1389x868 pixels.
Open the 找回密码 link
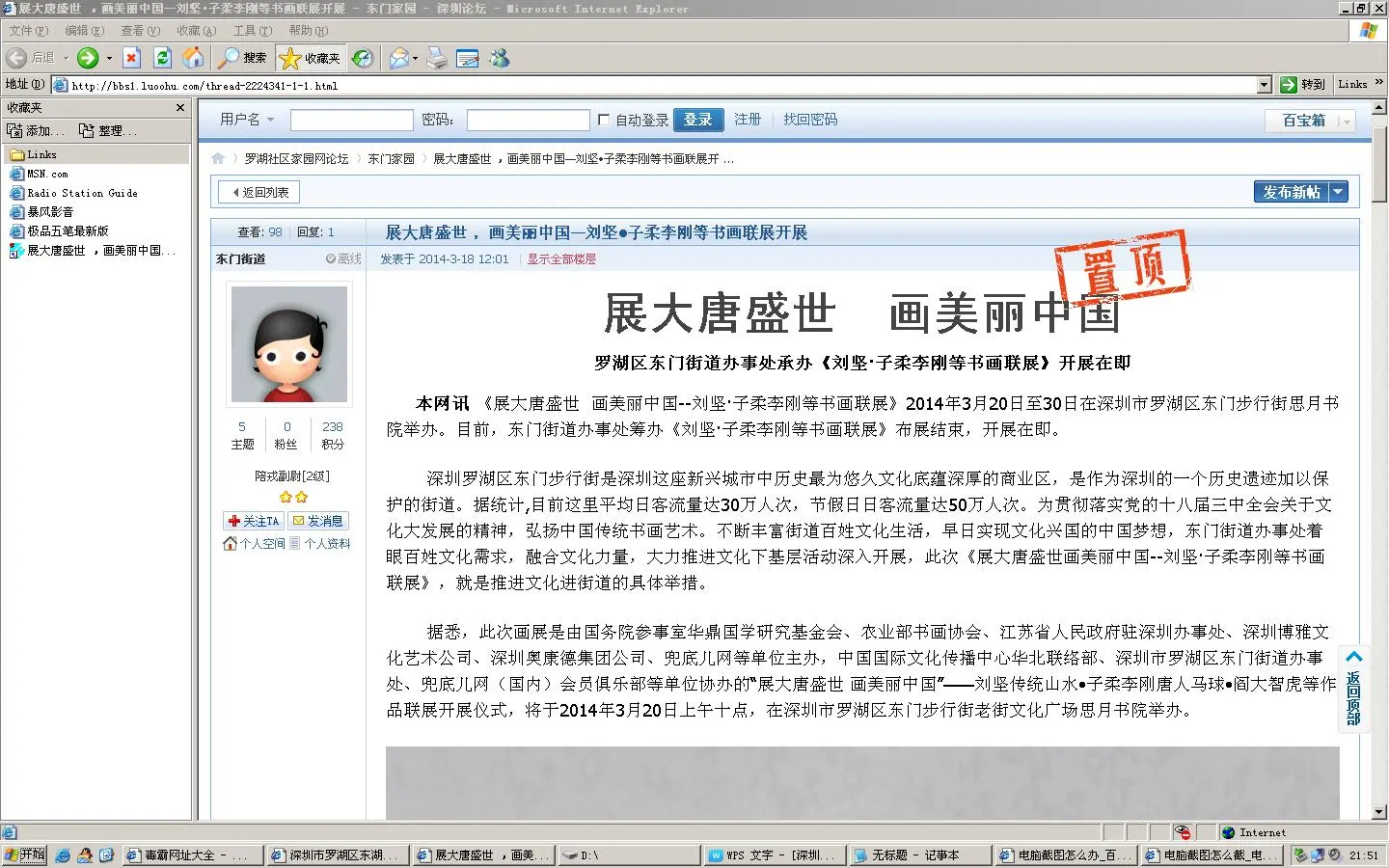click(810, 120)
